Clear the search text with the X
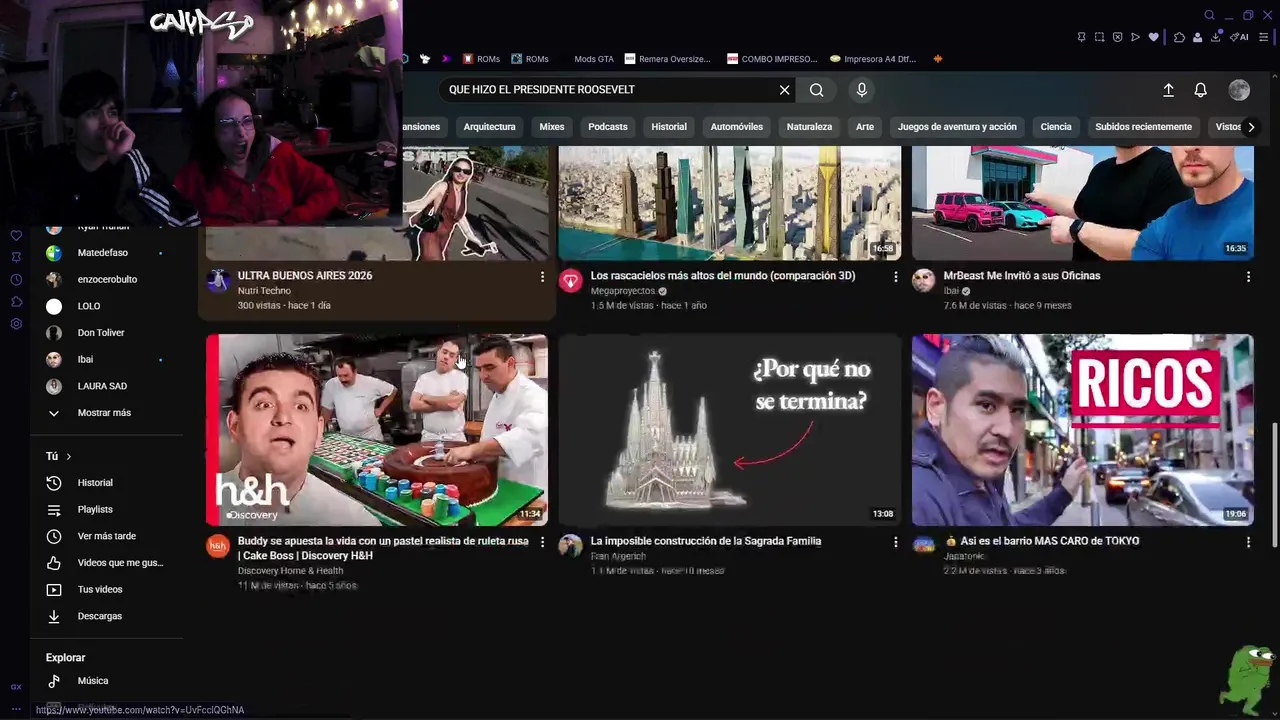Image resolution: width=1280 pixels, height=720 pixels. (785, 90)
